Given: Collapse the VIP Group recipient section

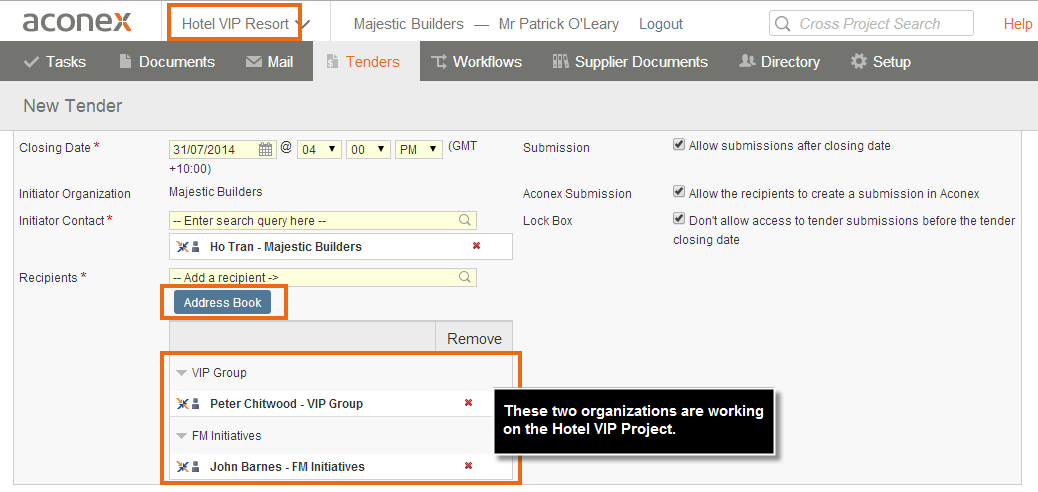Looking at the screenshot, I should click(182, 373).
